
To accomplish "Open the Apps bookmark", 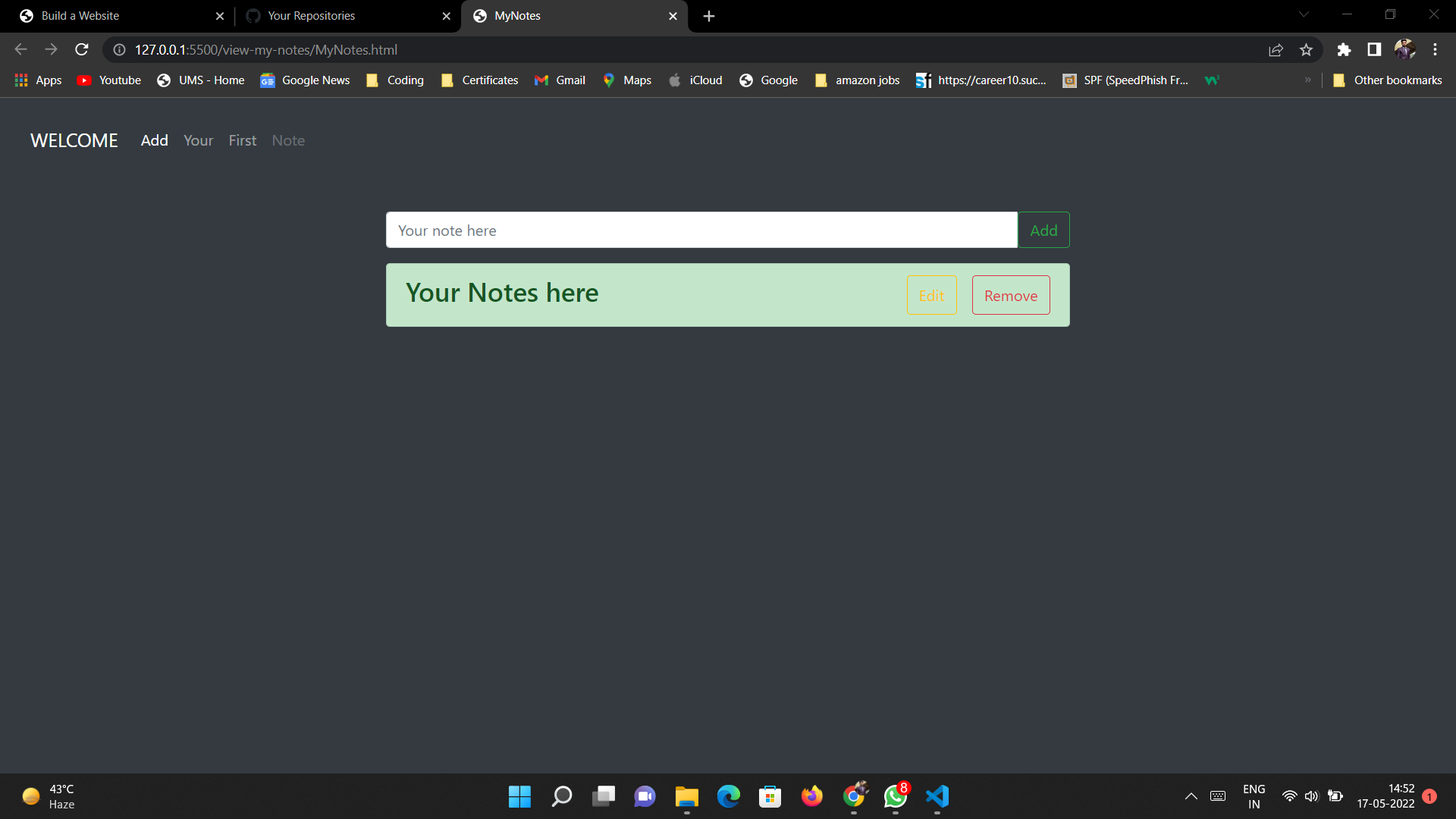I will pyautogui.click(x=38, y=80).
